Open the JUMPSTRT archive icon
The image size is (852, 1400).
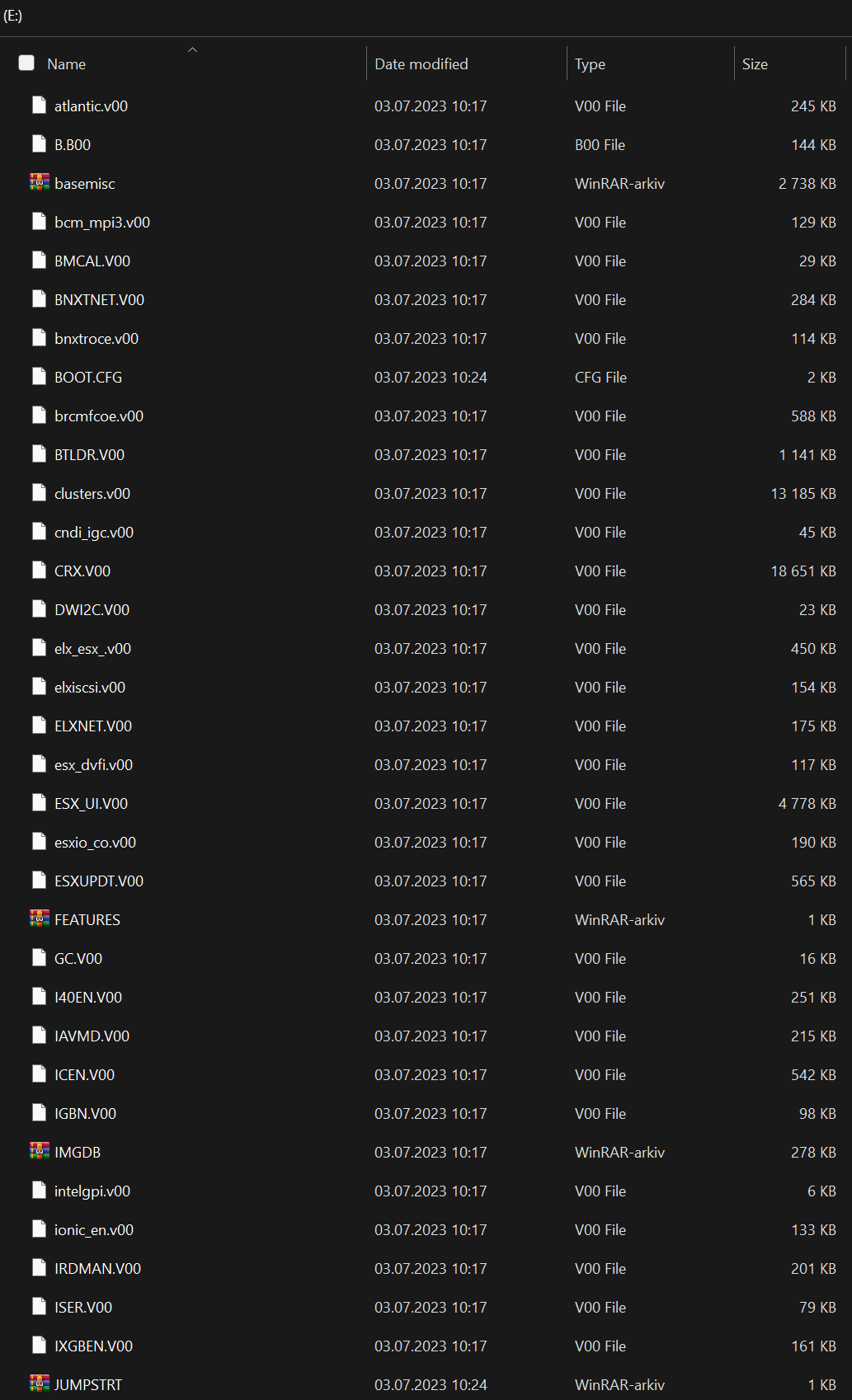pyautogui.click(x=38, y=1384)
